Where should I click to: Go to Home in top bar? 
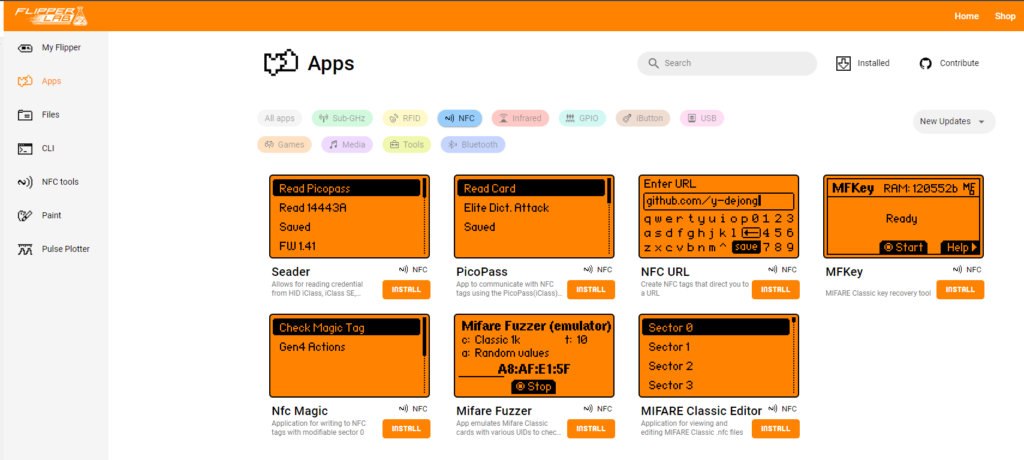click(966, 16)
